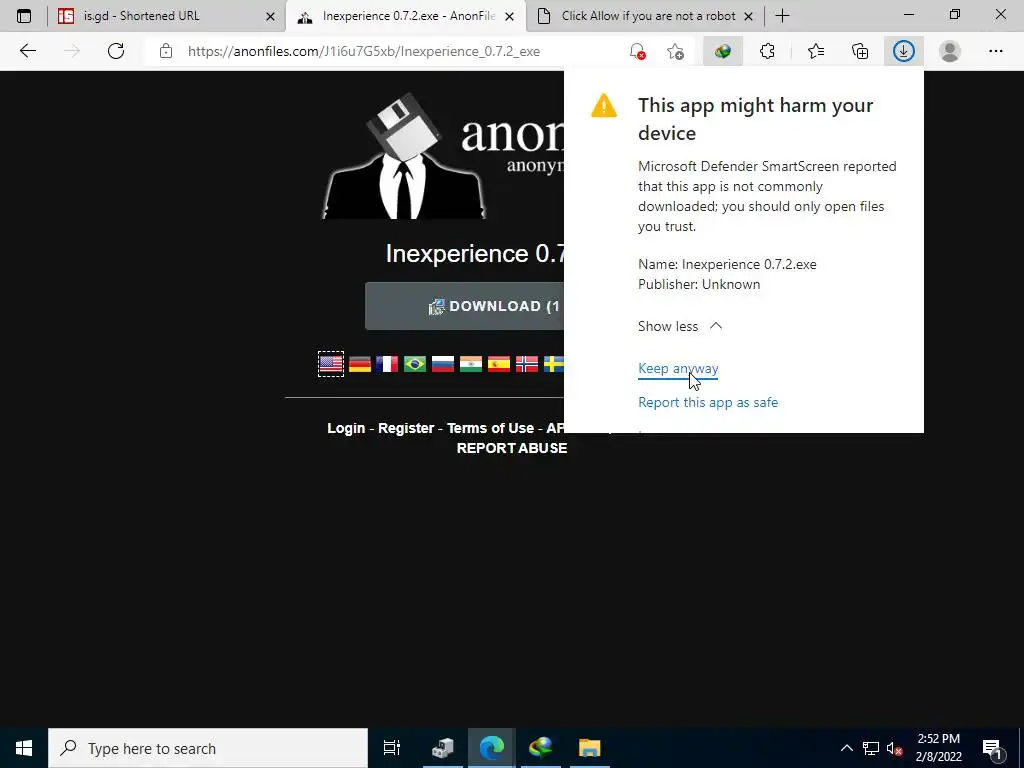Open Microsoft Edge taskbar icon

click(x=492, y=748)
